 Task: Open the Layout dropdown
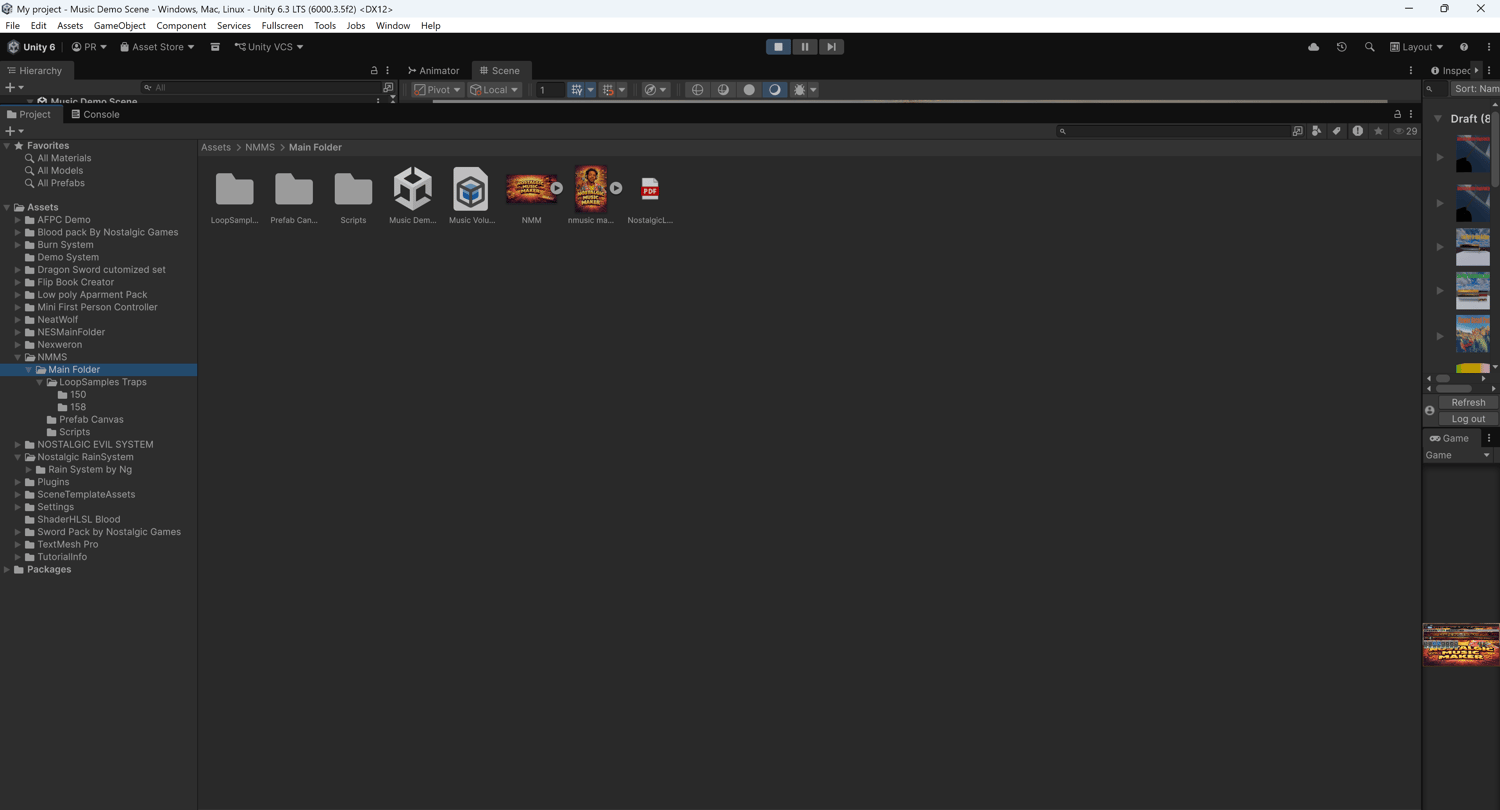[x=1416, y=47]
